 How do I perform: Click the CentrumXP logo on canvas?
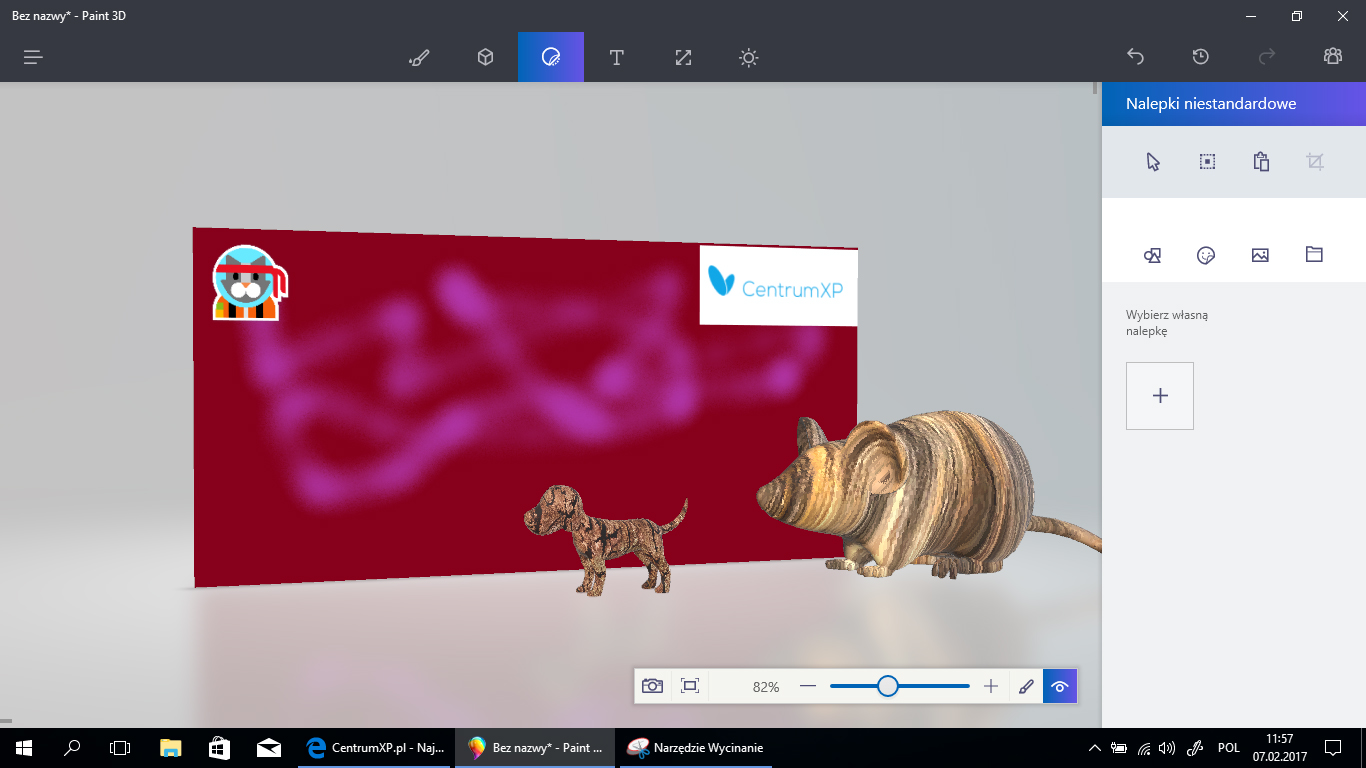click(779, 285)
